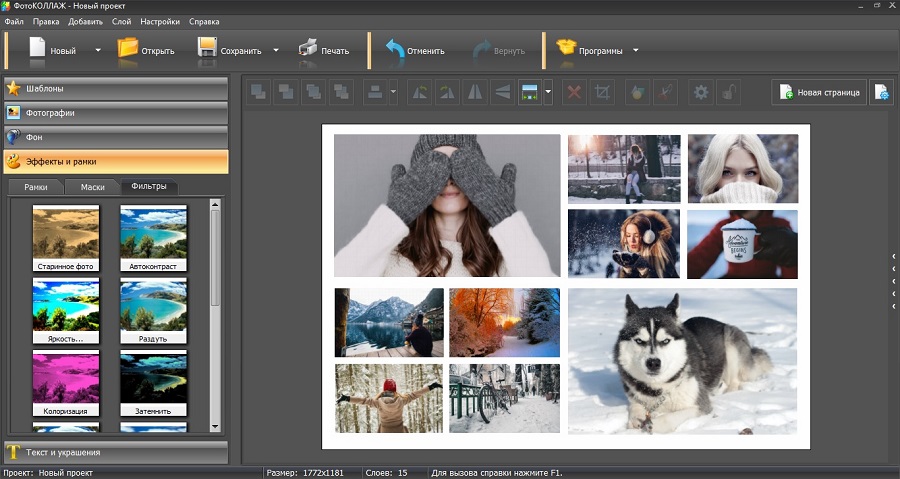Screen dimensions: 900x479
Task: Open the Программы dropdown arrow
Action: [x=635, y=50]
